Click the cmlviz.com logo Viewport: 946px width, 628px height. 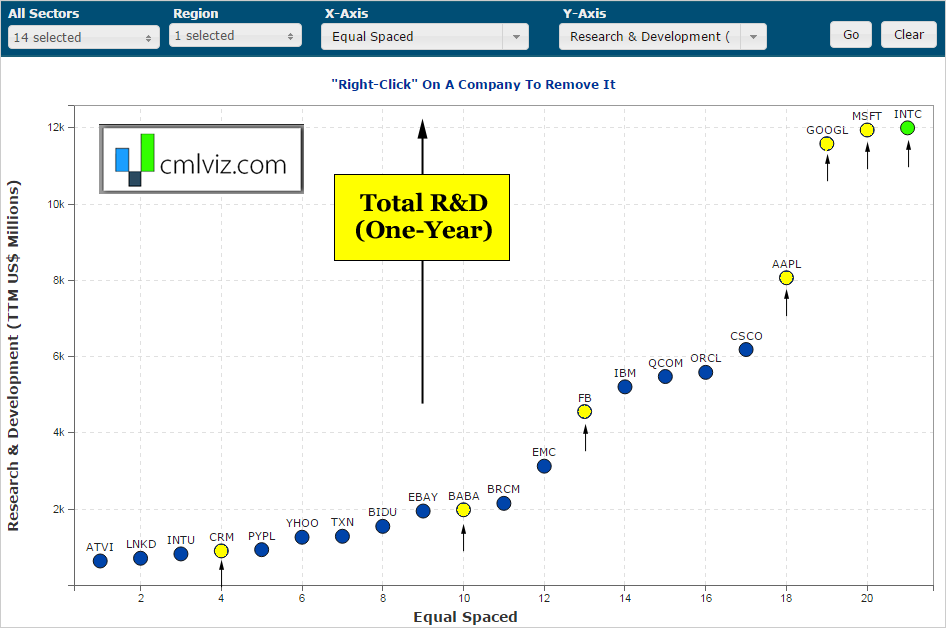[x=202, y=159]
